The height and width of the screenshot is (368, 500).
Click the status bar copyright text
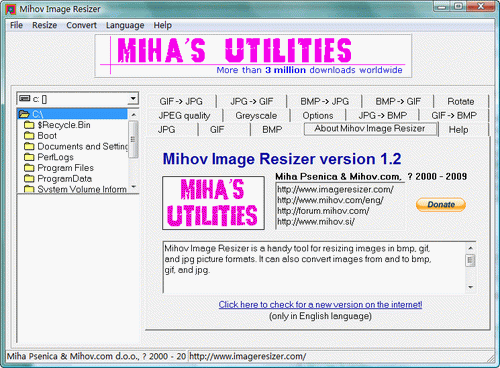pos(96,356)
